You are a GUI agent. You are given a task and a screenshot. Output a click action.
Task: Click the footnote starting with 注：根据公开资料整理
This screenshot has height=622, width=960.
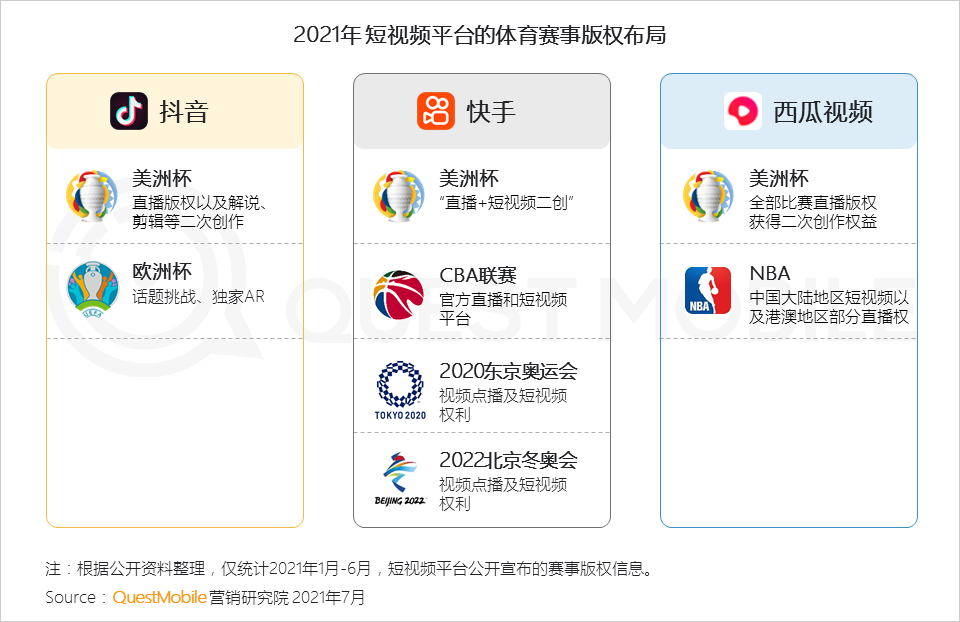(x=349, y=569)
